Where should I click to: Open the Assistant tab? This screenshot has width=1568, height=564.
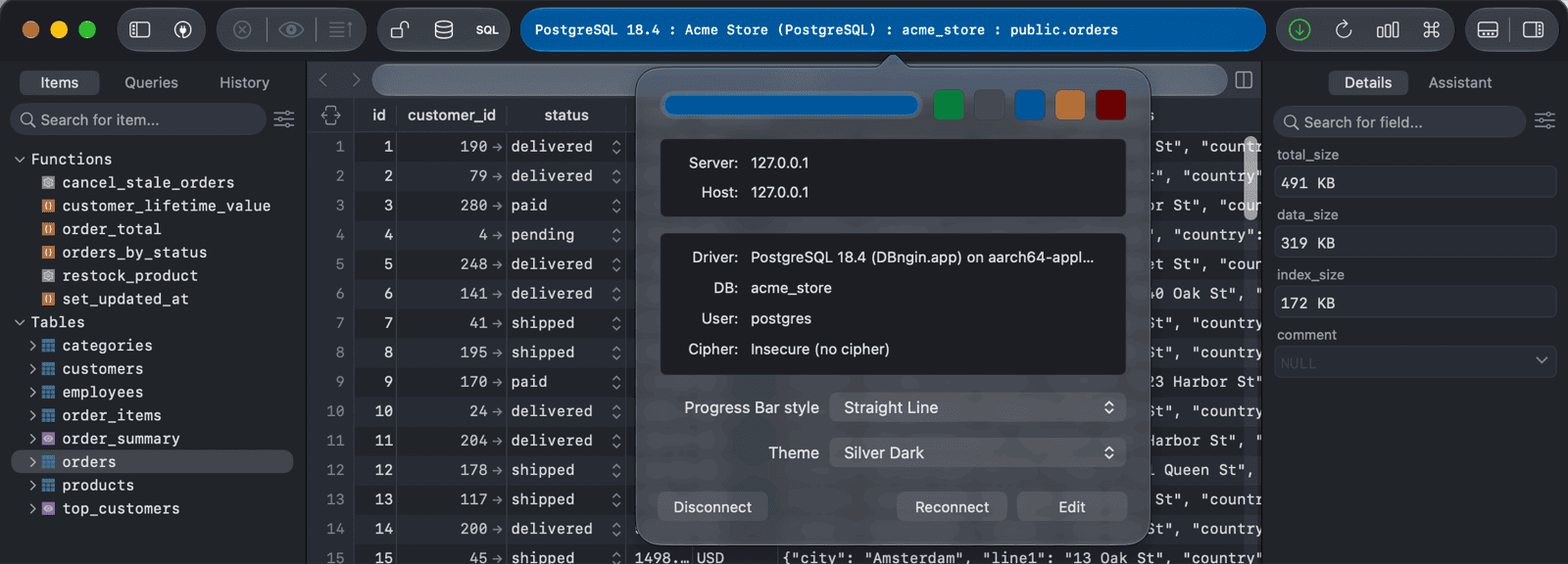[x=1459, y=82]
